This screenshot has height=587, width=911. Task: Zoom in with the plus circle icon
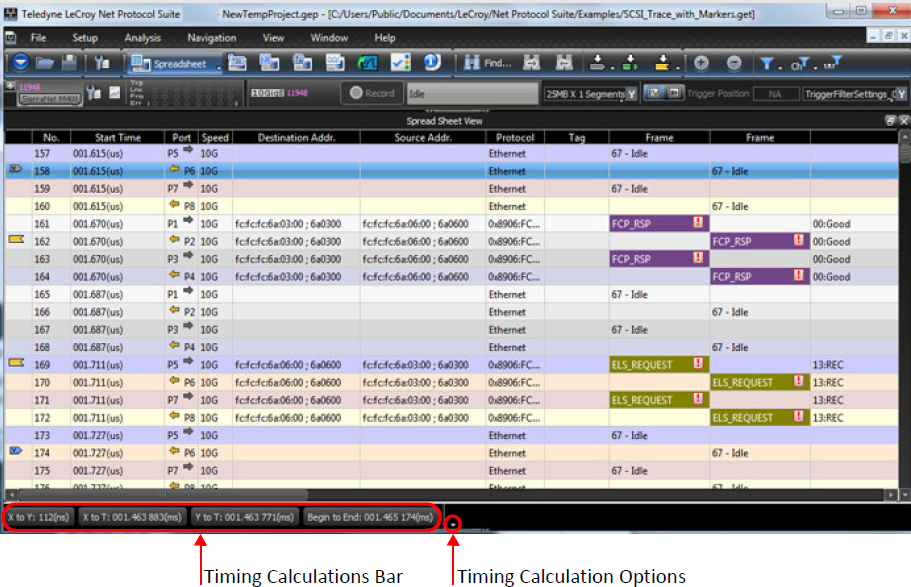point(701,63)
